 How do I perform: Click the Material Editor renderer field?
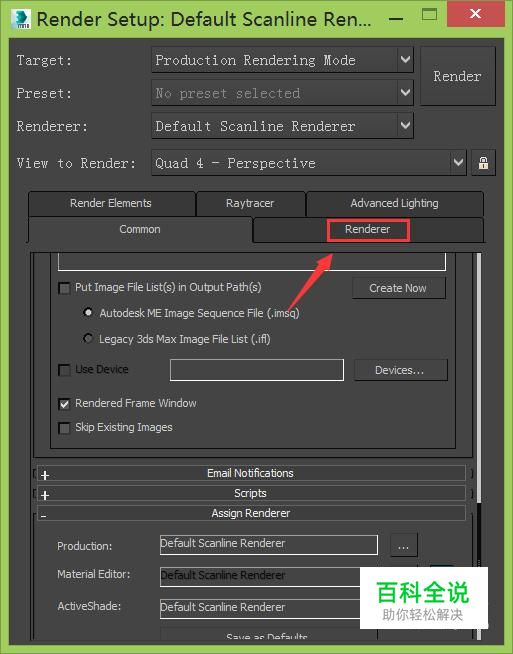(x=260, y=576)
